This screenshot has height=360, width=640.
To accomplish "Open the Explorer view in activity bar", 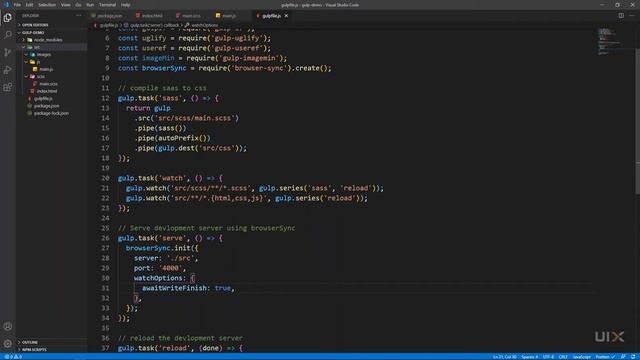I will [8, 18].
